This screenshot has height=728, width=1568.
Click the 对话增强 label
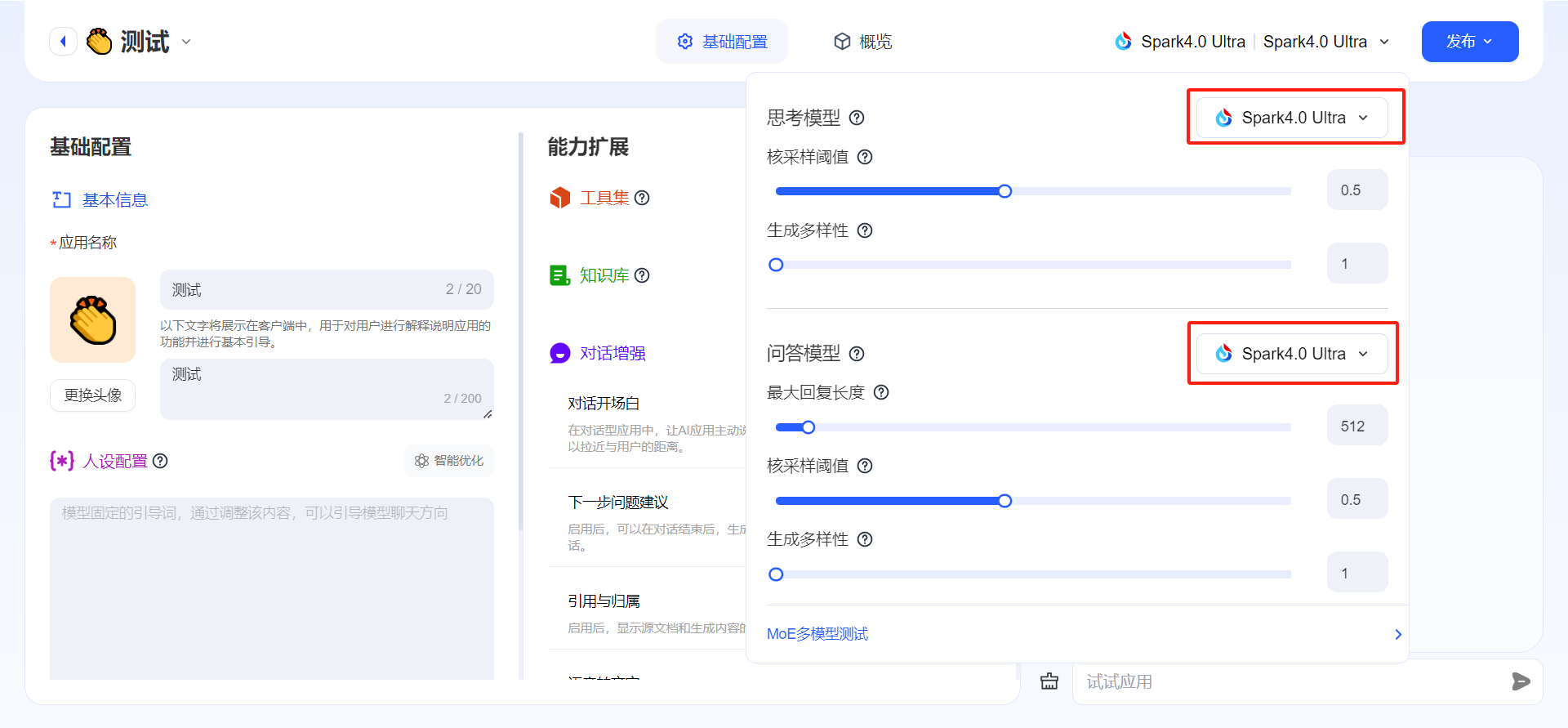click(612, 353)
